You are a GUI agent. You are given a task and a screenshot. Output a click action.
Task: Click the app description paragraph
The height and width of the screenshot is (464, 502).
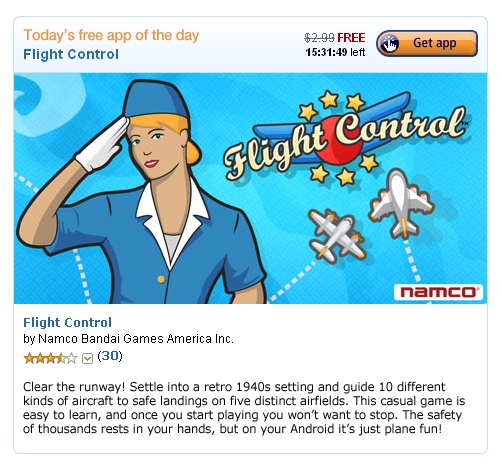(x=244, y=408)
